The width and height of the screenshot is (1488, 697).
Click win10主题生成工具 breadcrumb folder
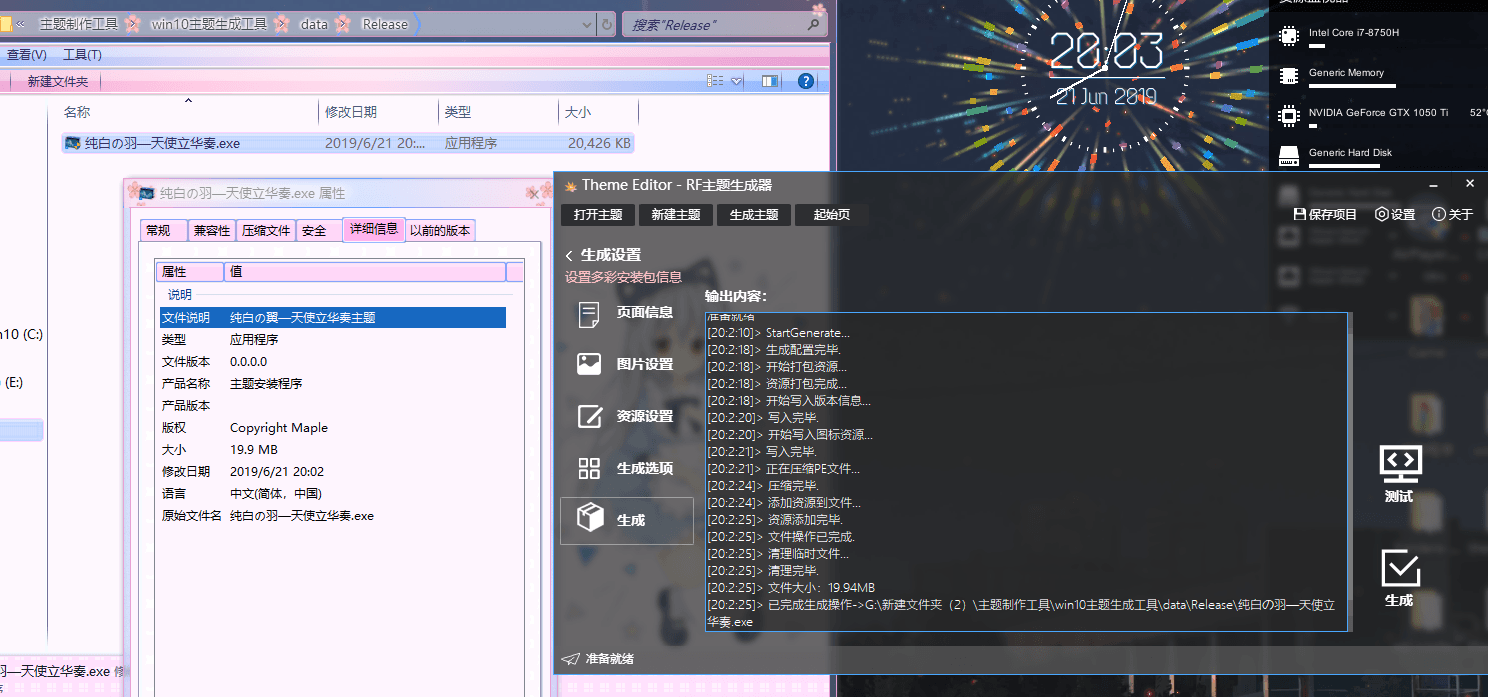pyautogui.click(x=209, y=24)
